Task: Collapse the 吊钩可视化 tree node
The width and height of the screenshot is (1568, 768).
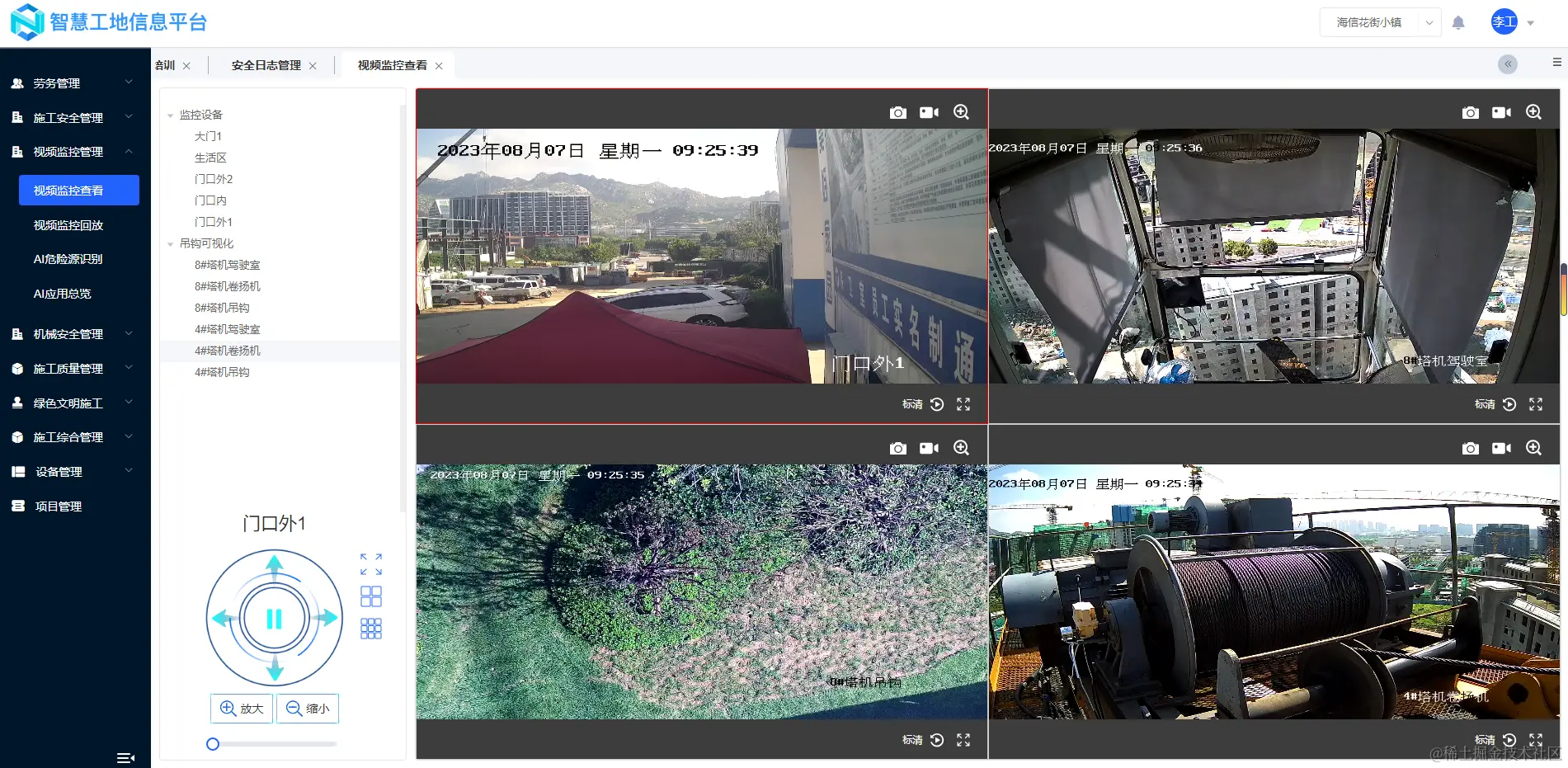Action: pyautogui.click(x=171, y=244)
